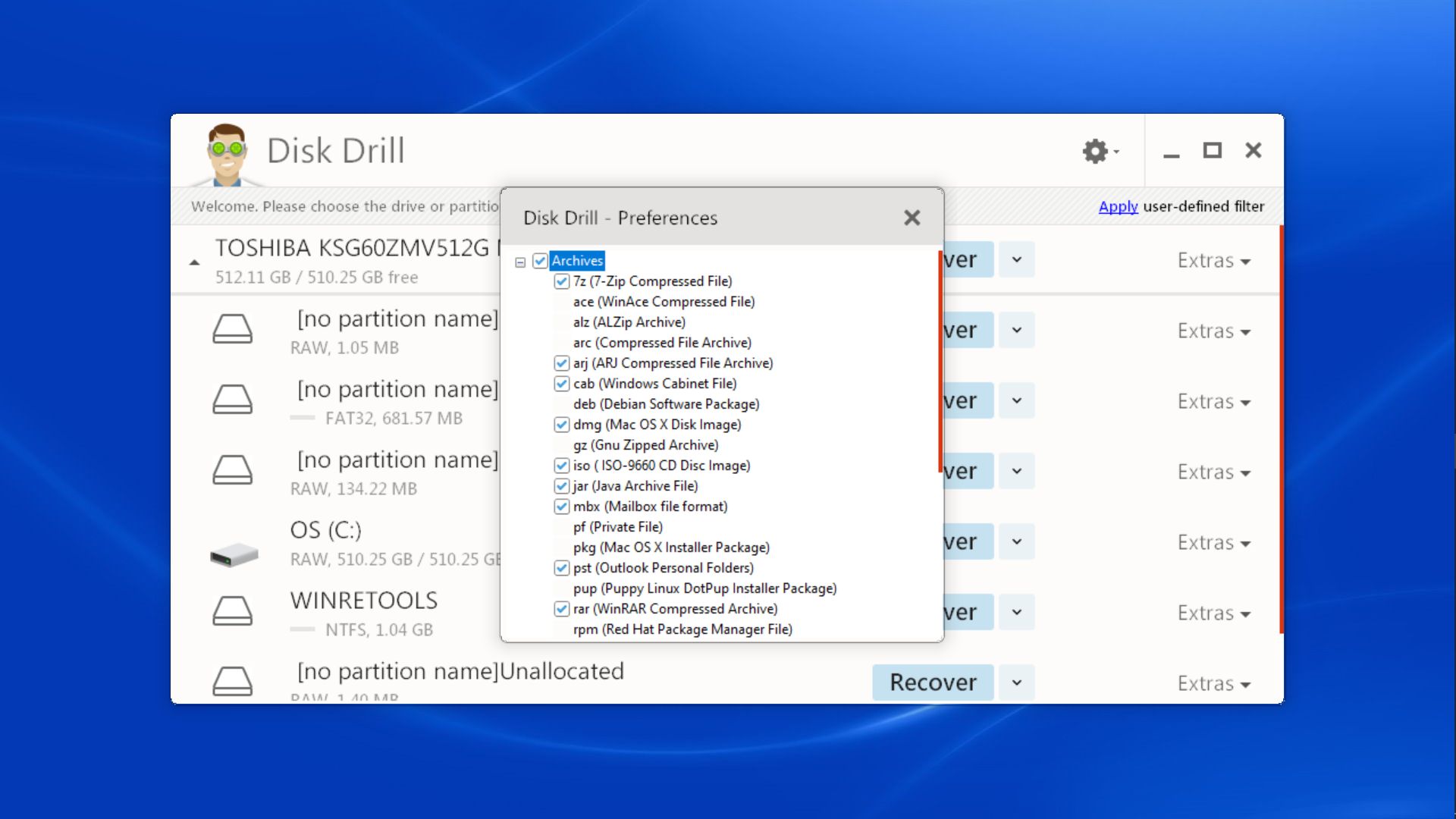Select pkg (Mac OS X Installer Package) entry
Image resolution: width=1456 pixels, height=819 pixels.
(x=671, y=548)
